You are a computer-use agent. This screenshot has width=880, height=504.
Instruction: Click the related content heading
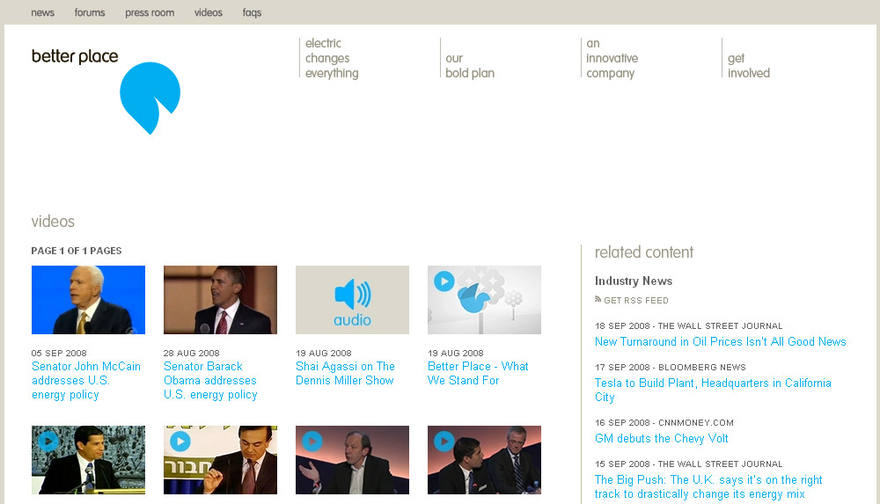click(x=644, y=253)
